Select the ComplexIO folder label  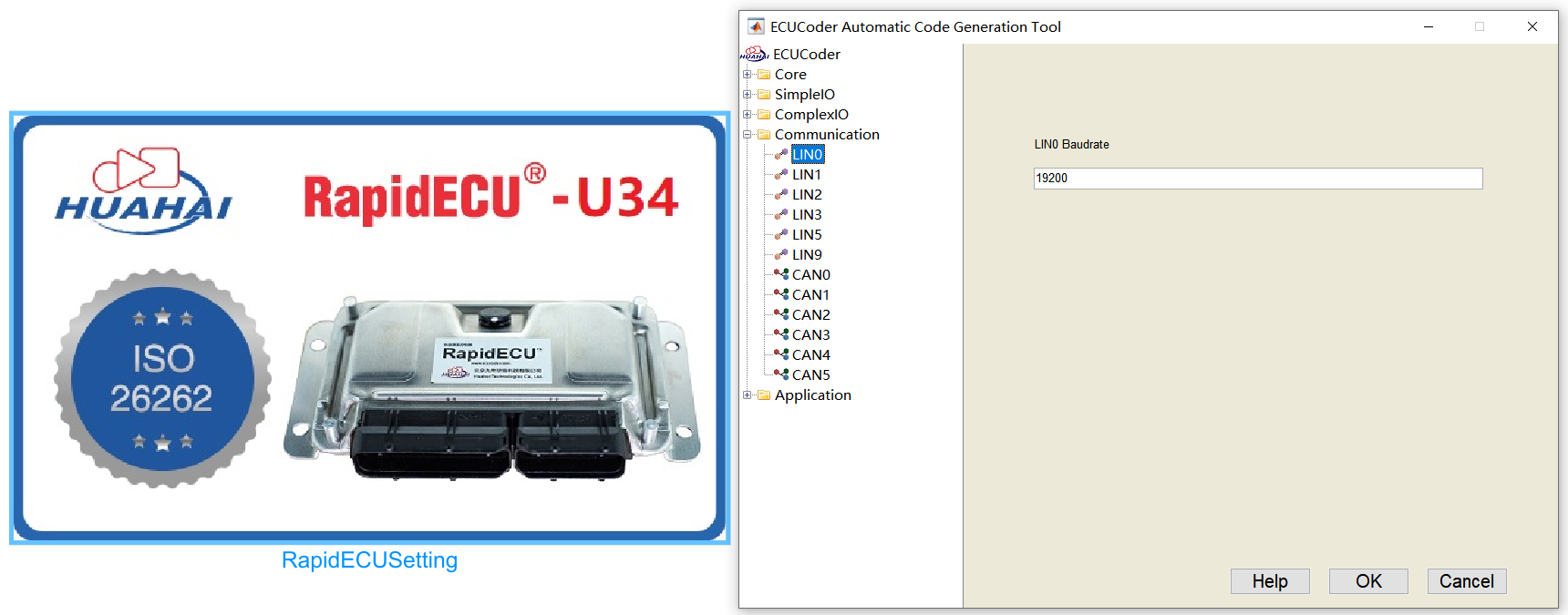[811, 115]
